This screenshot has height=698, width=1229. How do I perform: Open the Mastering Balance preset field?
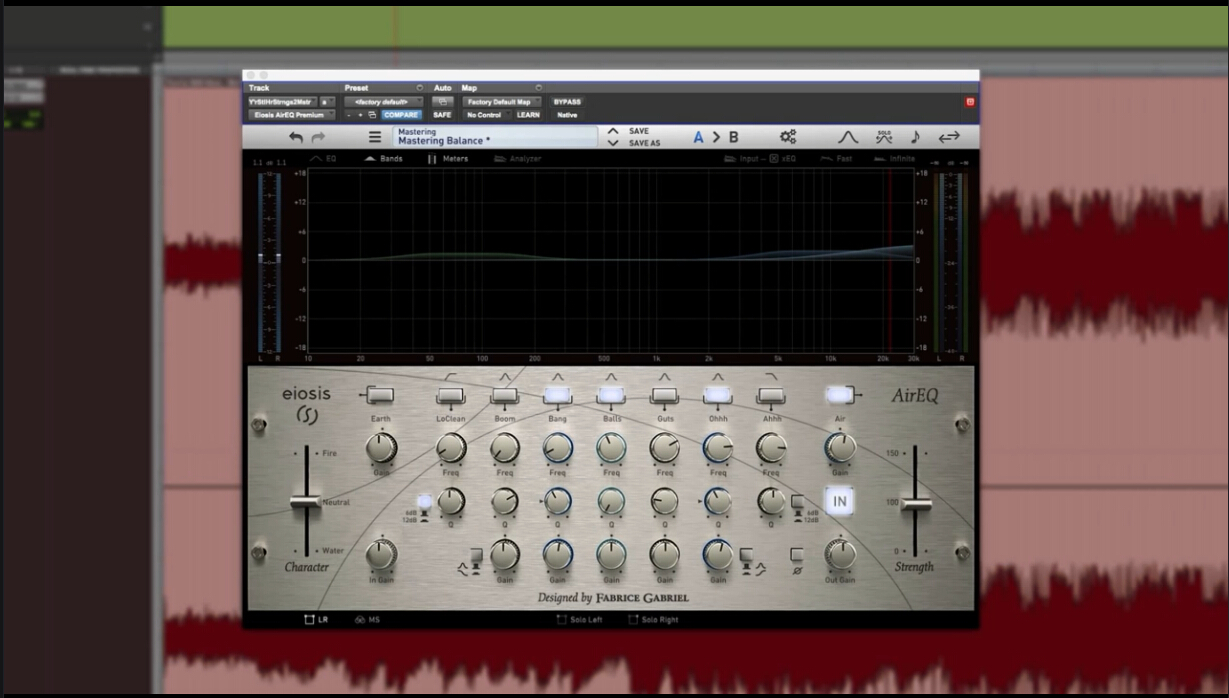click(494, 137)
